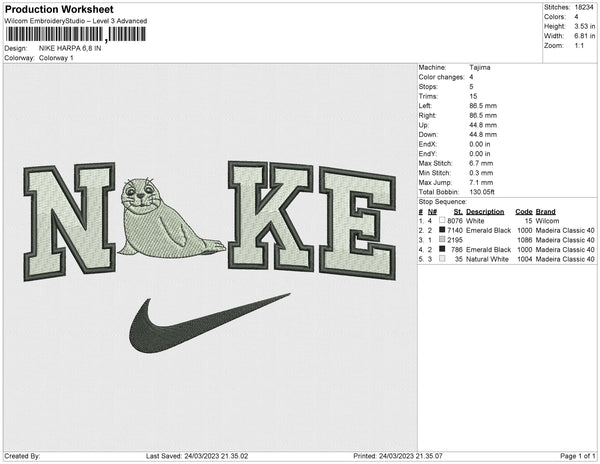Click the Width value '6.81 in'
Image resolution: width=600 pixels, height=464 pixels.
(x=585, y=36)
